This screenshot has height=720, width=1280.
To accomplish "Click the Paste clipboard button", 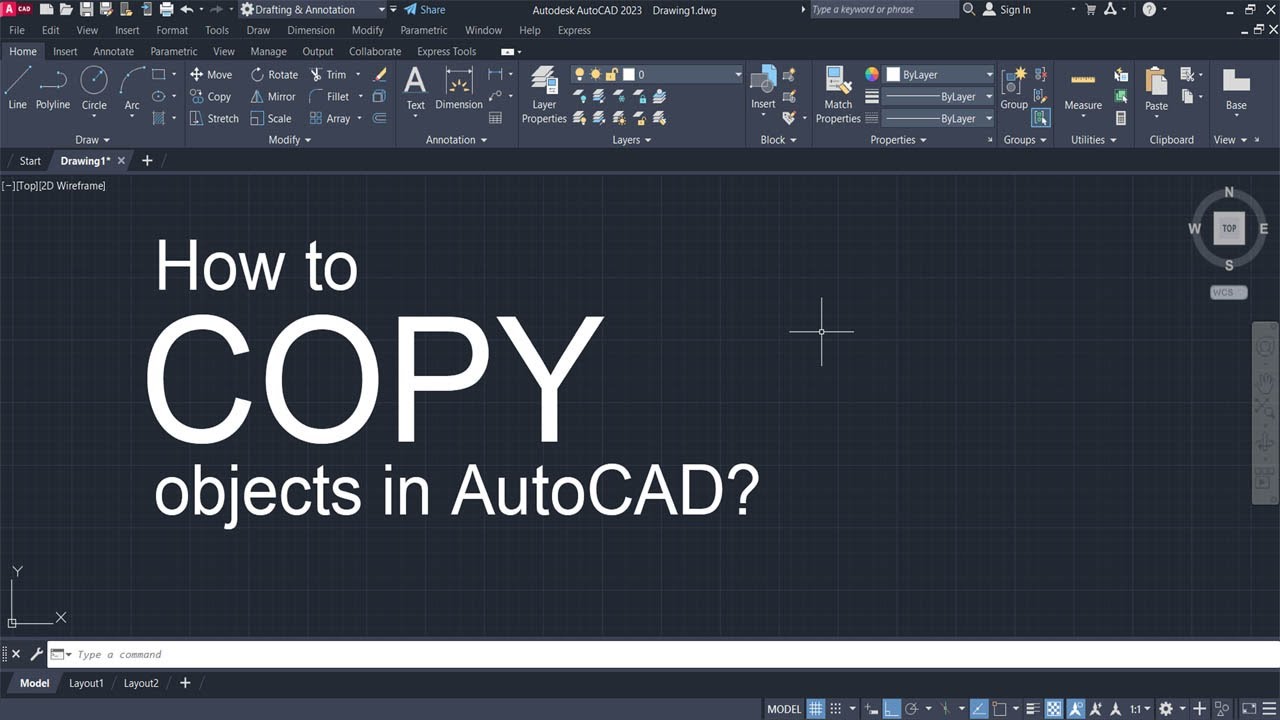I will [x=1156, y=90].
